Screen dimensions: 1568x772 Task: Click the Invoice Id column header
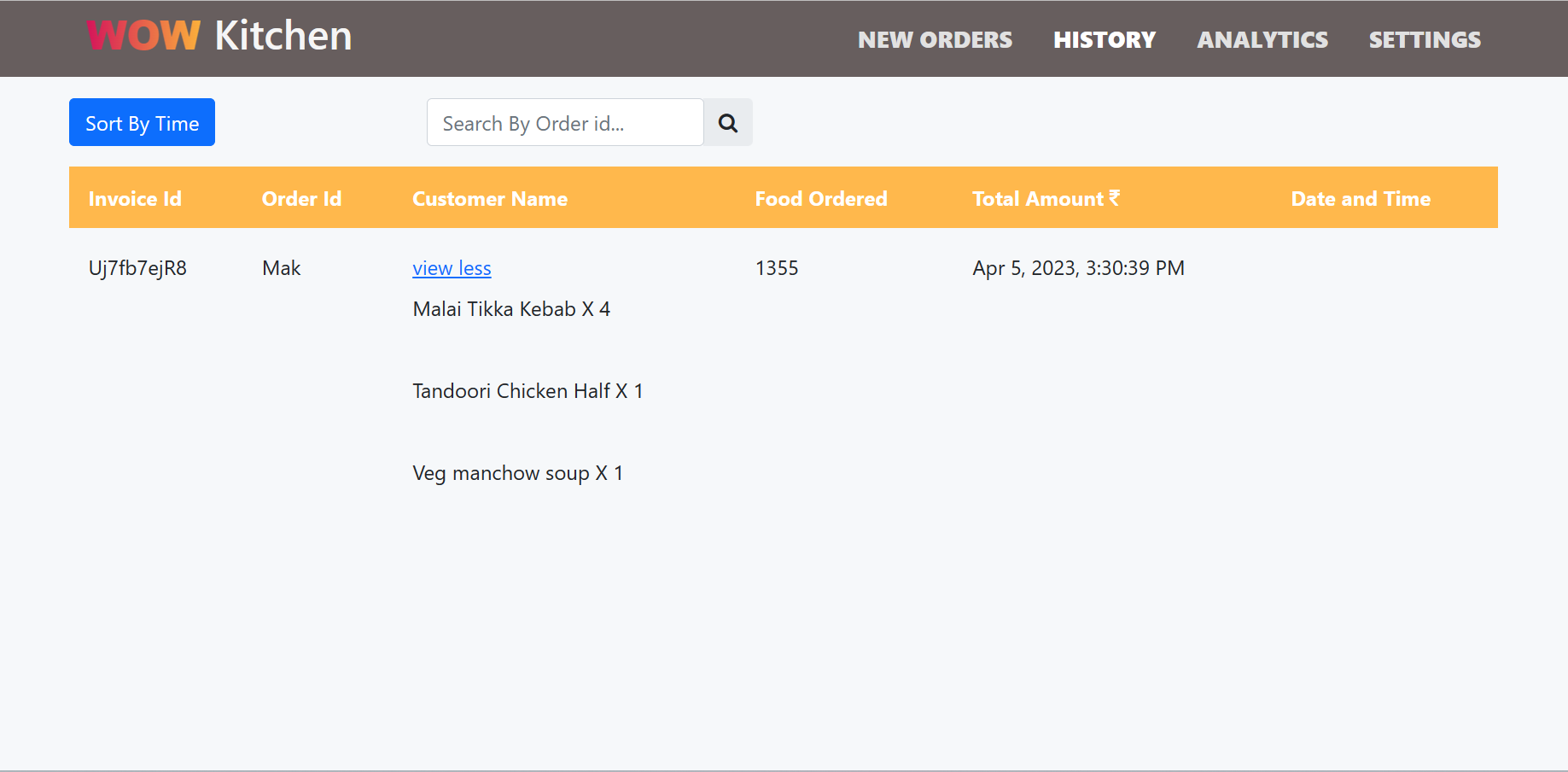click(135, 198)
